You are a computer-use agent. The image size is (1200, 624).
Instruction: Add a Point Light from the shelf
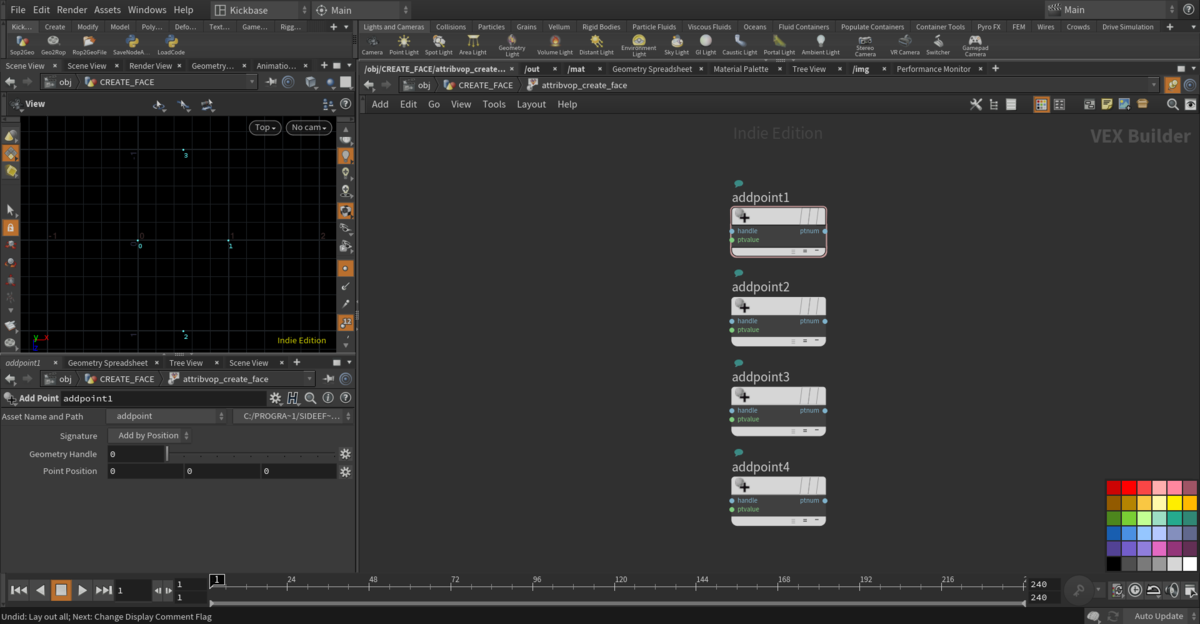tap(404, 45)
